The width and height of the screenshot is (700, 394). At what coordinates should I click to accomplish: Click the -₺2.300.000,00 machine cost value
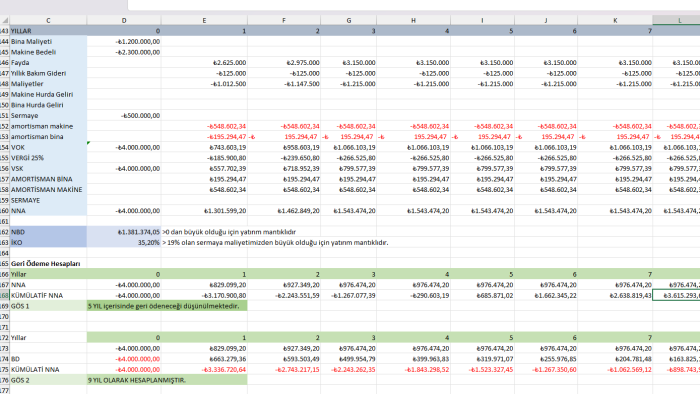pyautogui.click(x=124, y=52)
